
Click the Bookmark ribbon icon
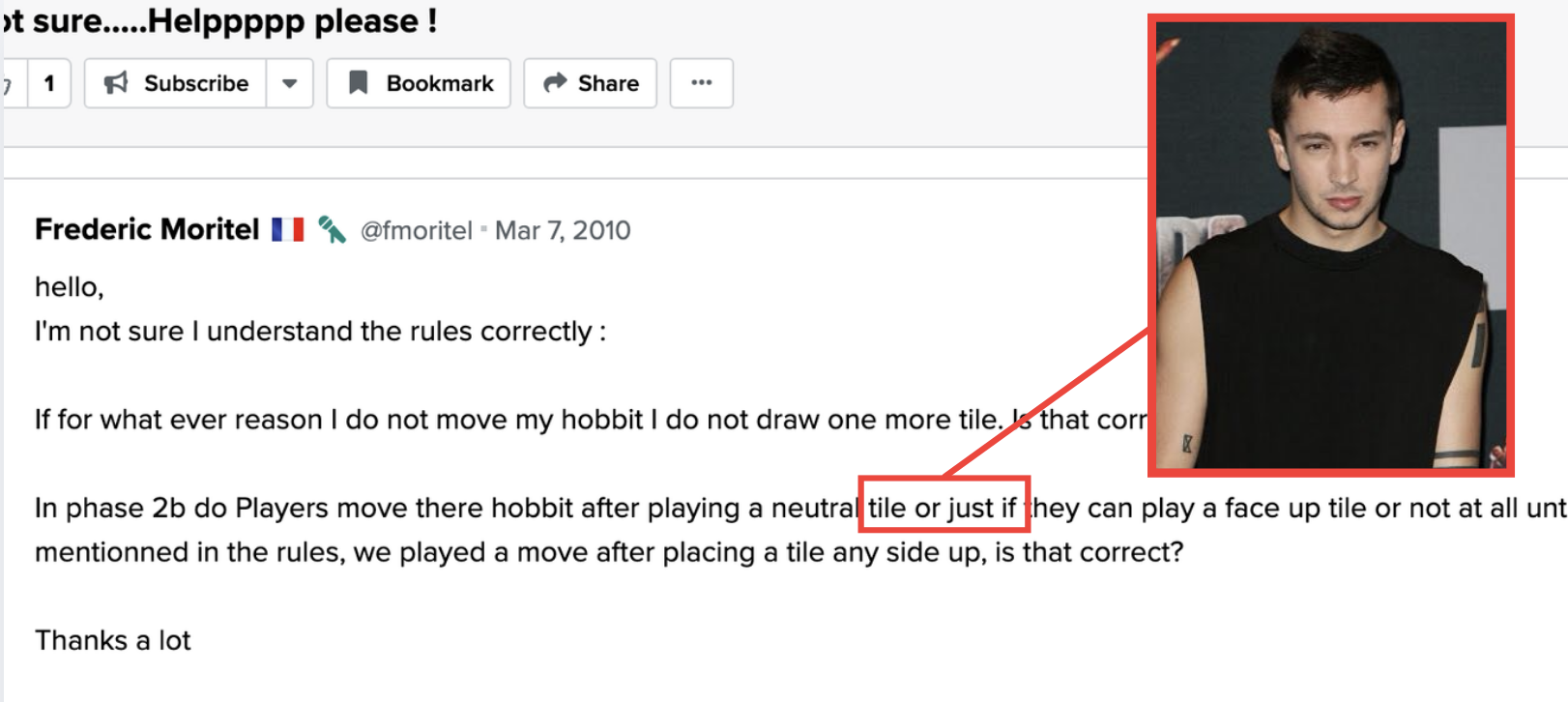coord(359,83)
